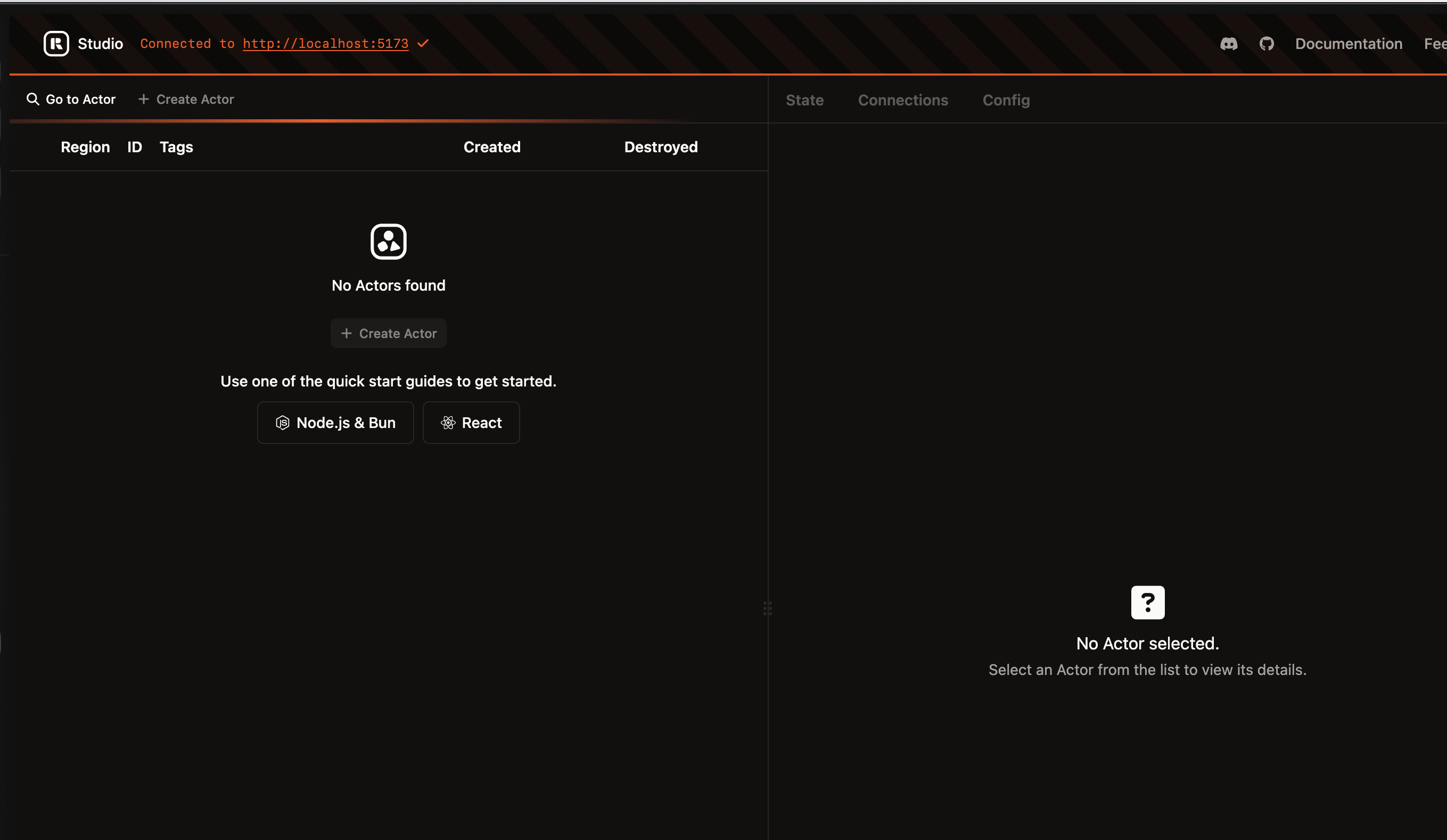The height and width of the screenshot is (840, 1447).
Task: Open the Config tab
Action: click(1006, 100)
